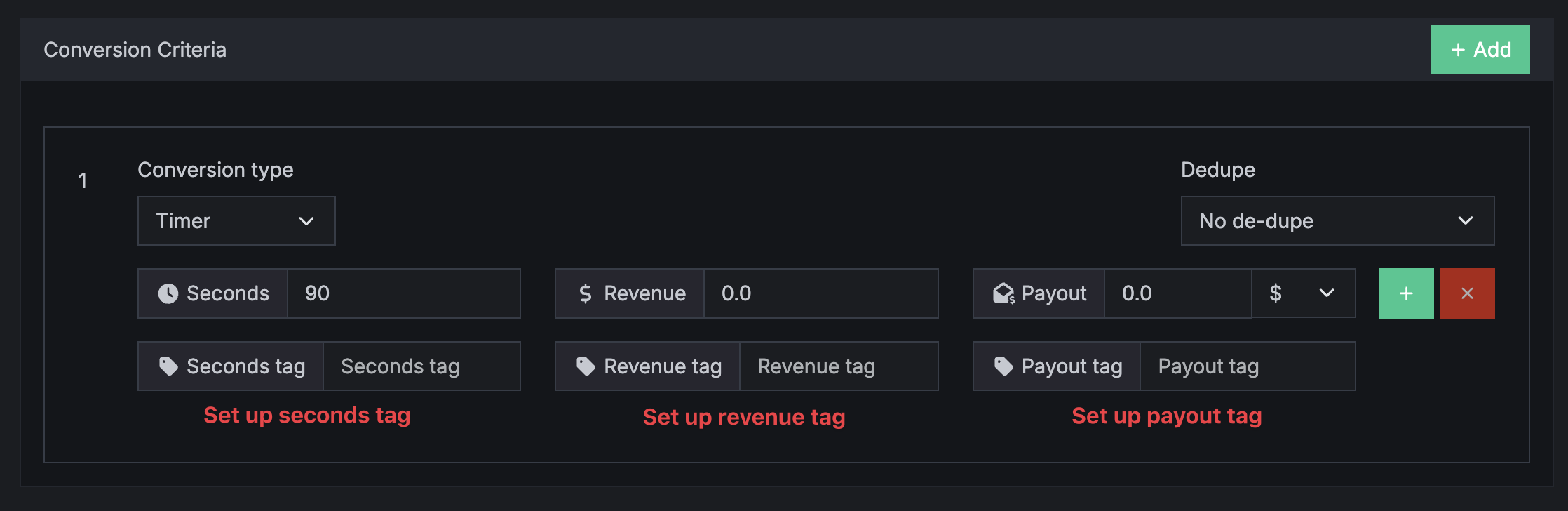Click the Revenue tag label icon
The image size is (1568, 511).
coord(586,366)
